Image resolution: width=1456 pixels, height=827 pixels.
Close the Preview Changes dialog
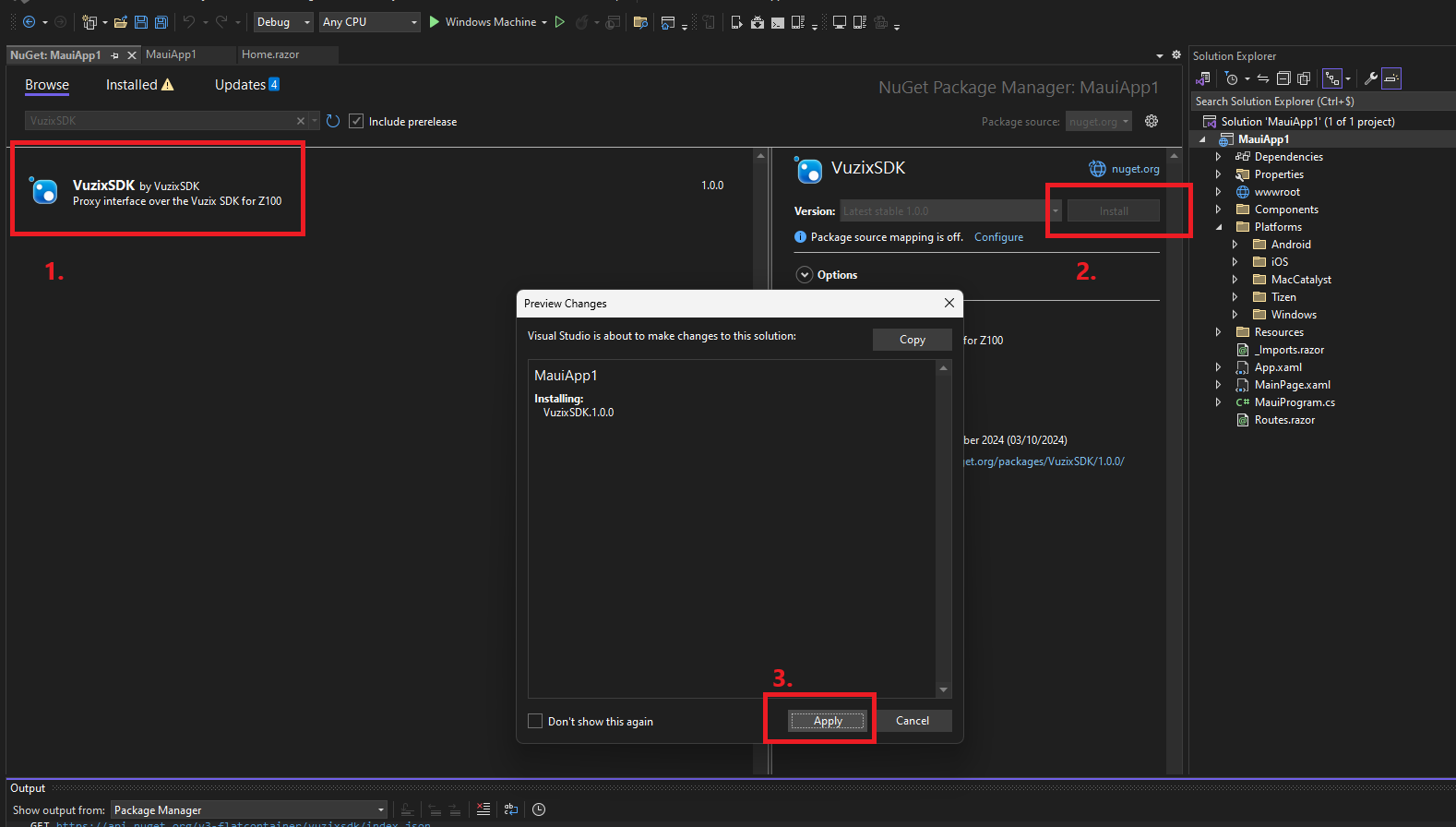coord(949,303)
